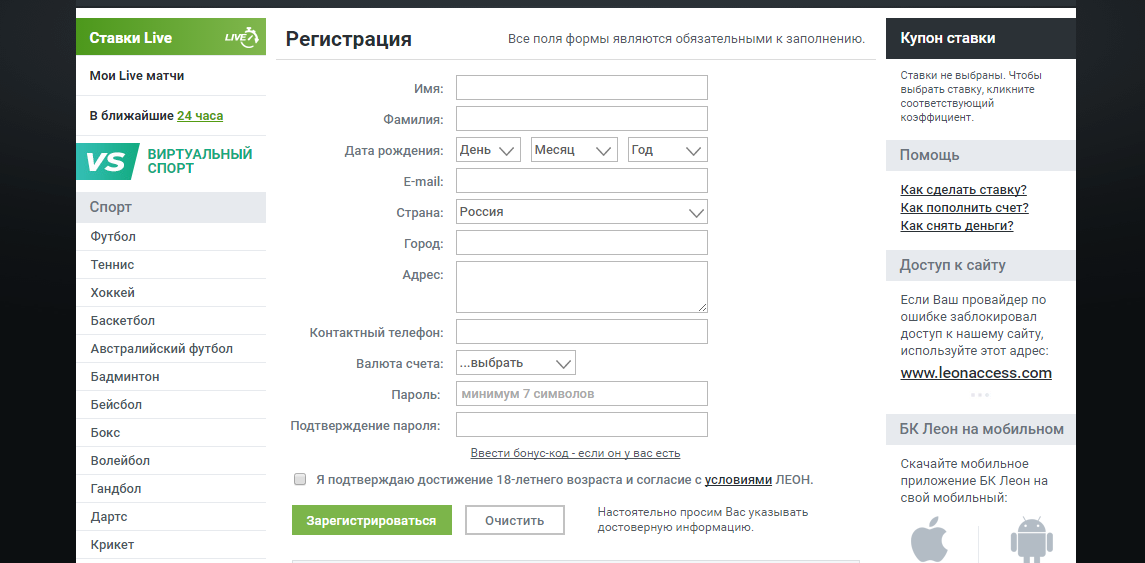Image resolution: width=1145 pixels, height=563 pixels.
Task: Expand the Месяц month dropdown
Action: tap(574, 150)
